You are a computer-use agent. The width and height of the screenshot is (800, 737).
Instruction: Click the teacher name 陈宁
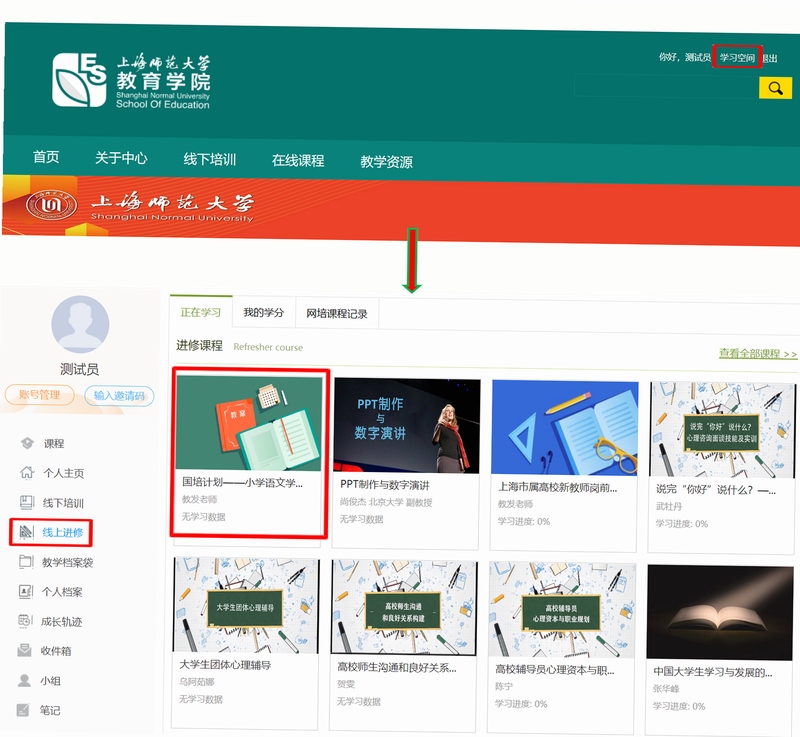(x=504, y=687)
